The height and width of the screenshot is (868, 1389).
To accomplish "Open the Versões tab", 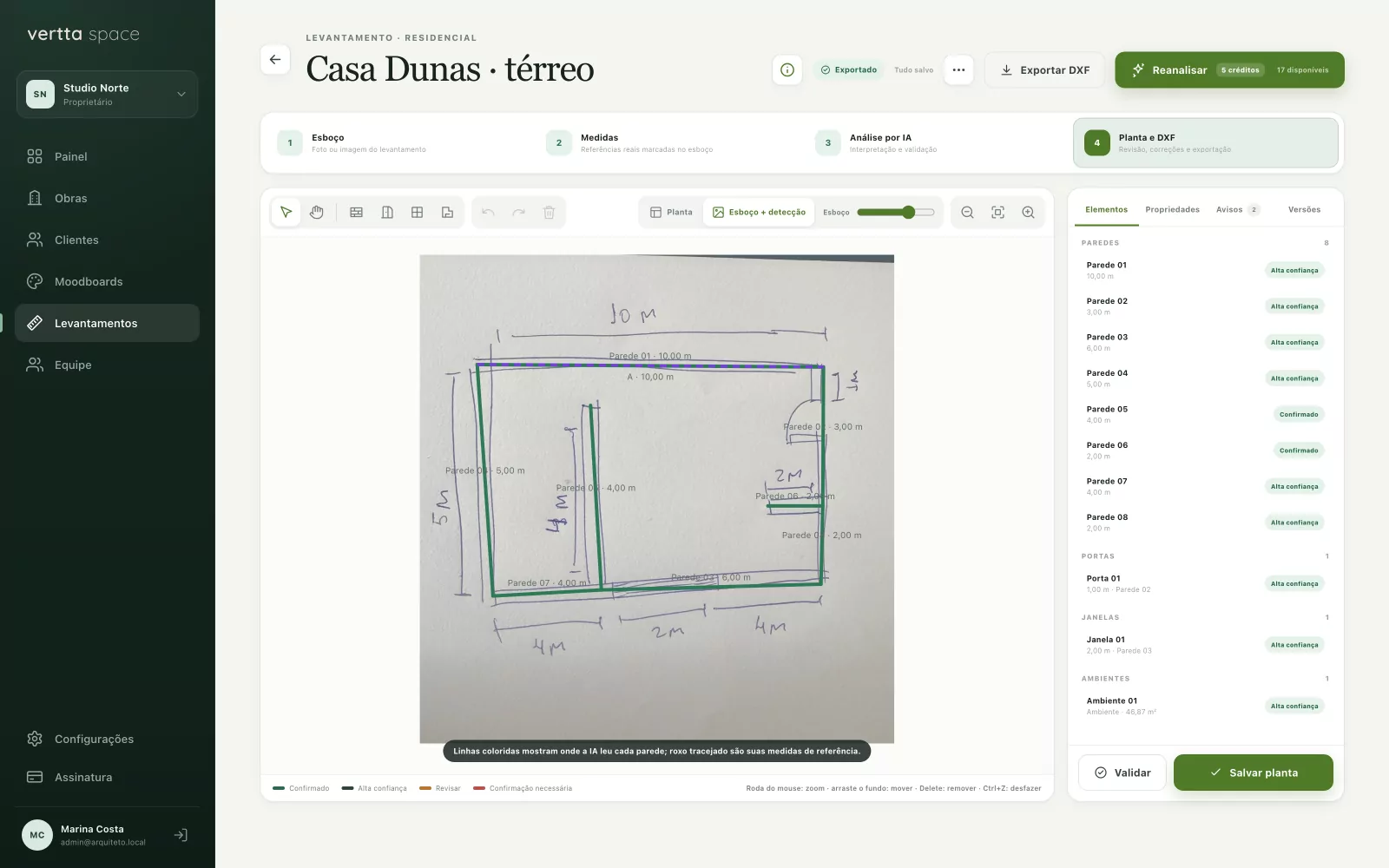I will click(x=1304, y=210).
